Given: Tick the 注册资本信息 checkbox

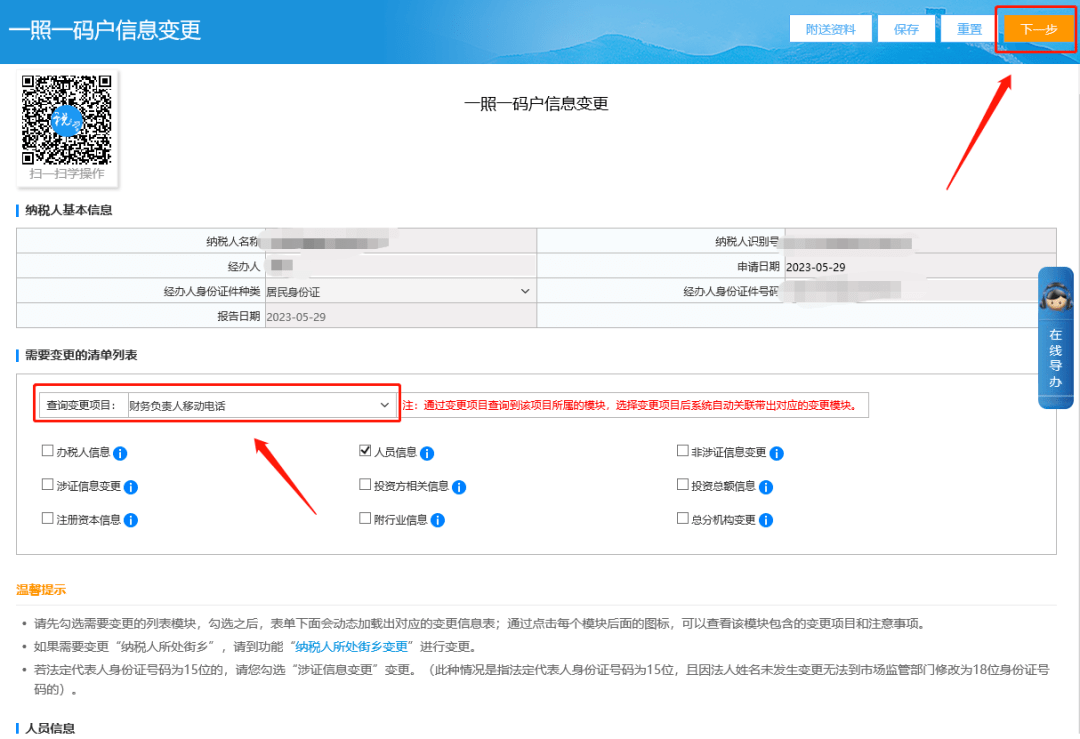Looking at the screenshot, I should tap(47, 519).
